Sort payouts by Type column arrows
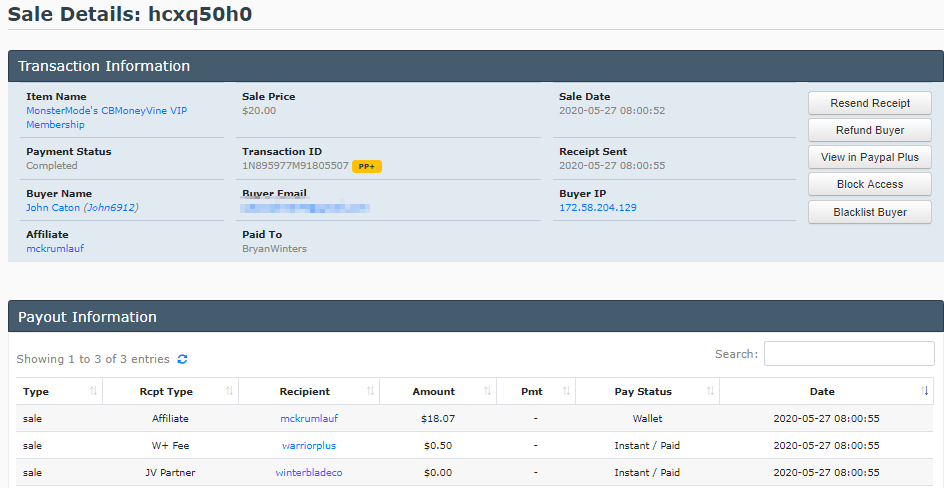 93,391
